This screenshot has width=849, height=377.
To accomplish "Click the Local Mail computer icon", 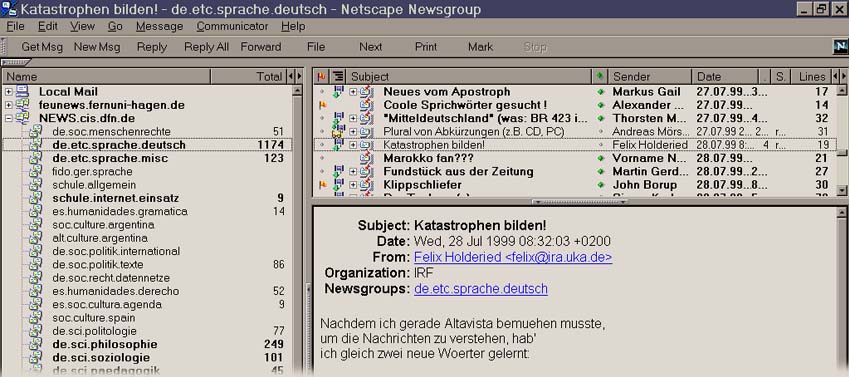I will coord(22,92).
